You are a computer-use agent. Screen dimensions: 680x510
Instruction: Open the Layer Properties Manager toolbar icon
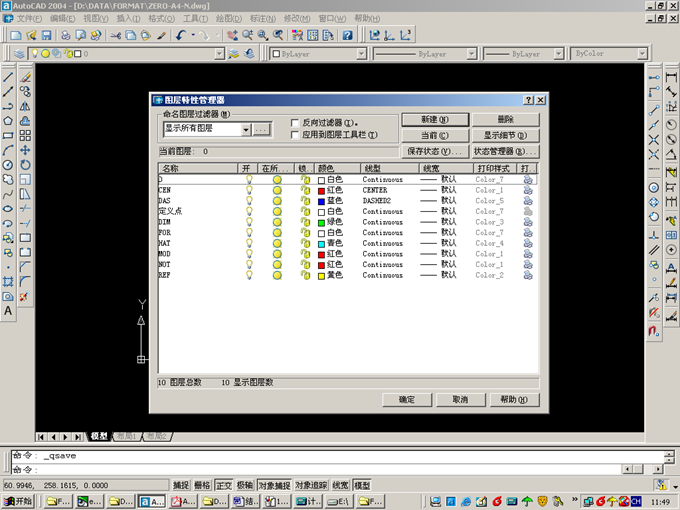(19, 54)
